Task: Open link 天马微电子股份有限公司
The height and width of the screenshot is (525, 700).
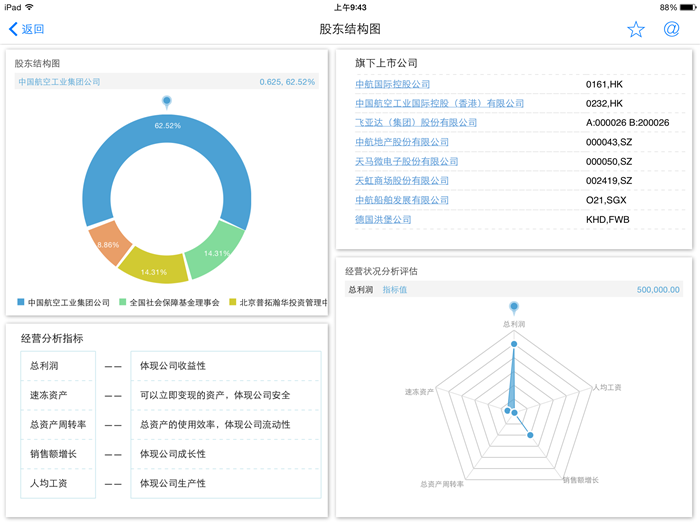Action: [406, 161]
